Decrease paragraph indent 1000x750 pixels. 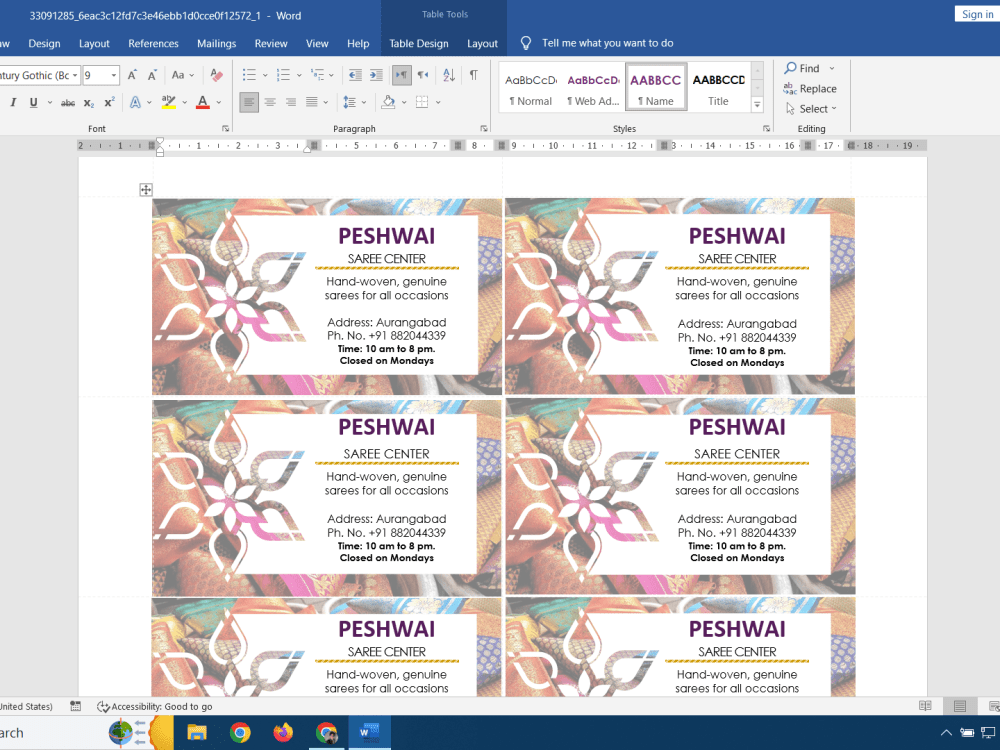coord(355,75)
